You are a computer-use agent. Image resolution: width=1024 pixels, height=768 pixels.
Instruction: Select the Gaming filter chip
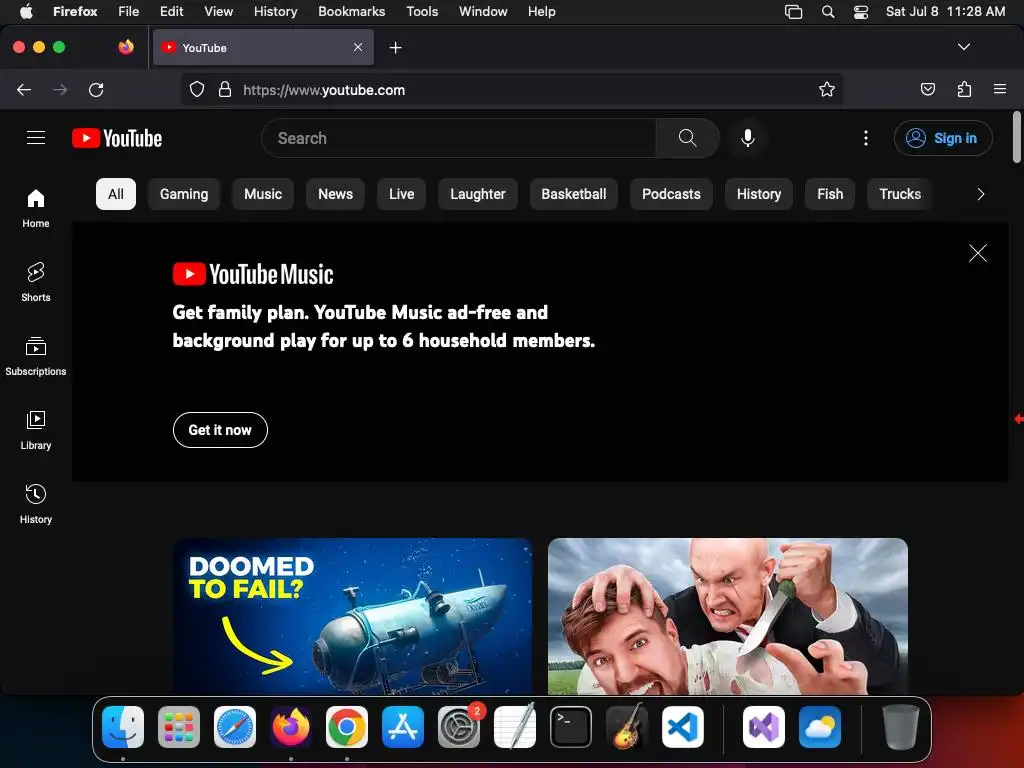coord(184,194)
